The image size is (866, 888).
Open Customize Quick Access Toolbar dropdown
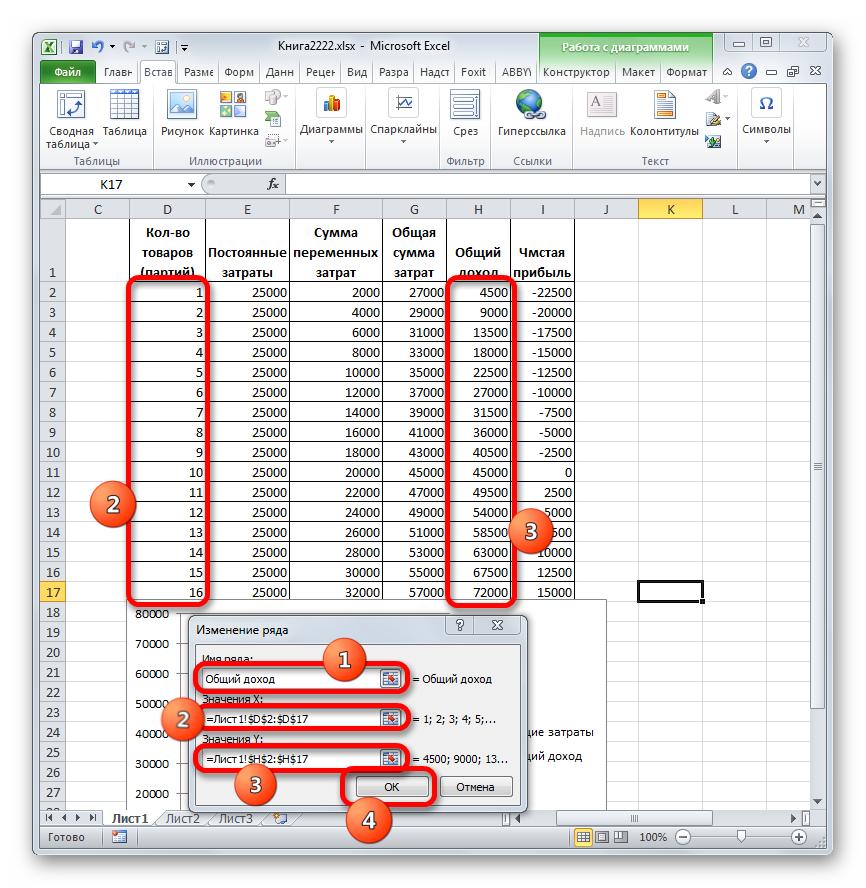185,48
